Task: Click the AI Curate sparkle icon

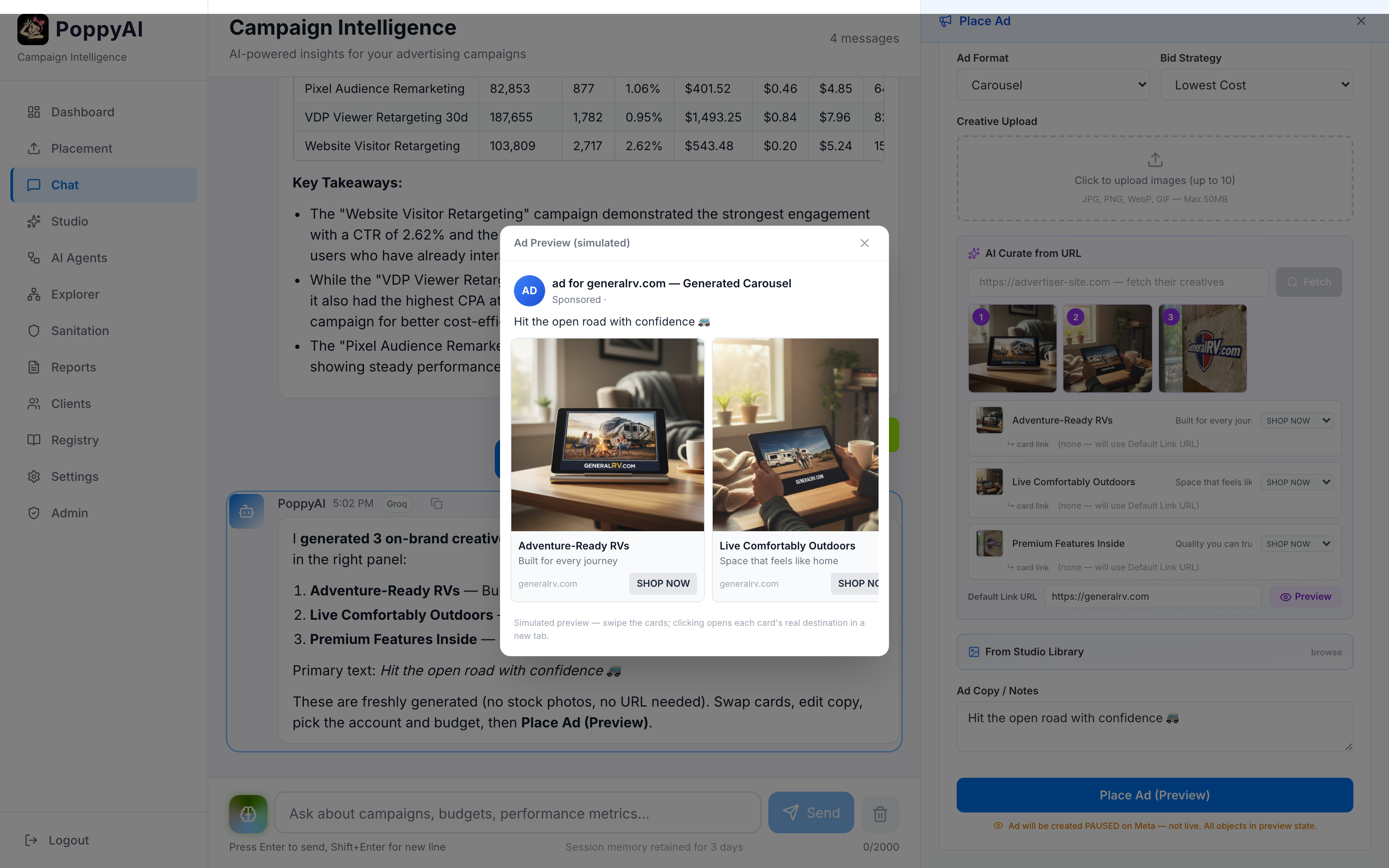Action: click(x=974, y=253)
